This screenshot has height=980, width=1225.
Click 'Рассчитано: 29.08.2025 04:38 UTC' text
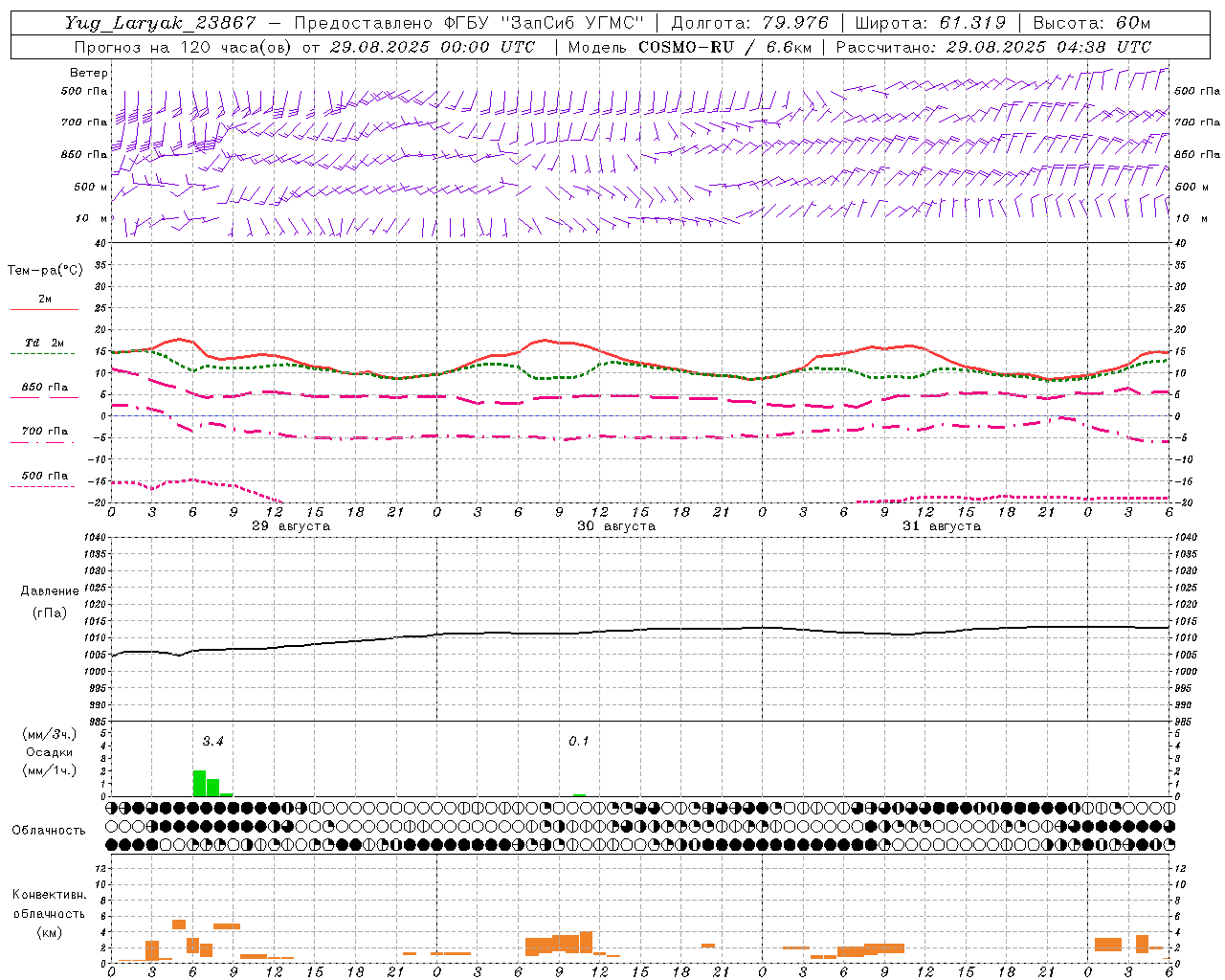(x=994, y=47)
